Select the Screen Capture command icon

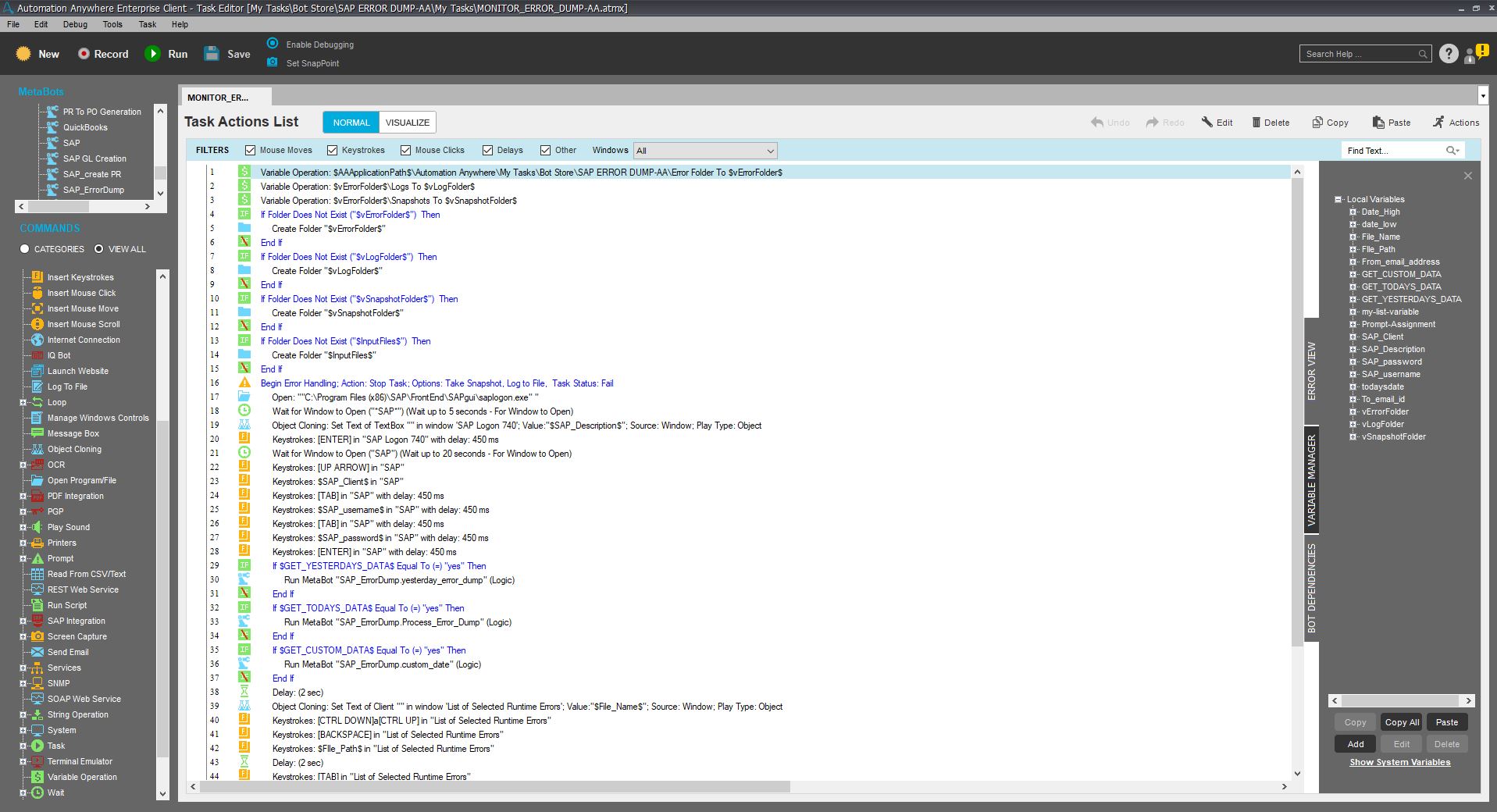pos(37,636)
